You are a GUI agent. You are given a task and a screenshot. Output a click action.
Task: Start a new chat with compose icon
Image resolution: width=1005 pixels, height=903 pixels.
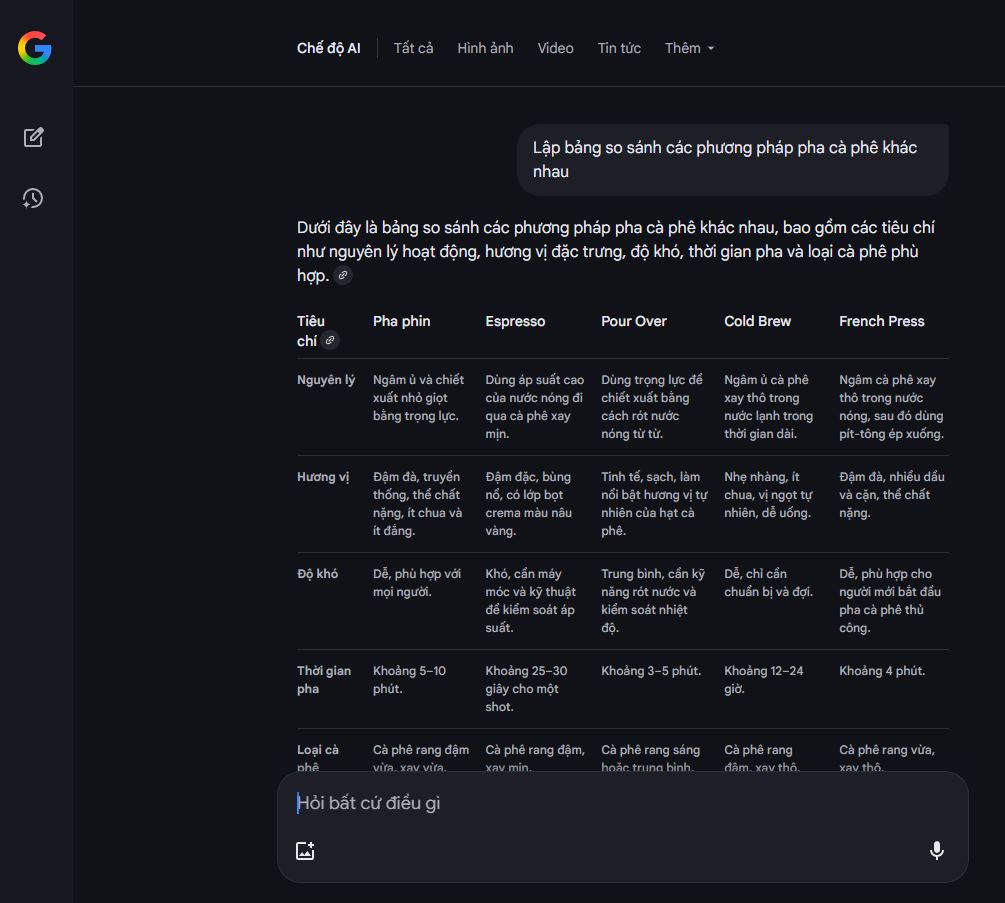click(34, 137)
